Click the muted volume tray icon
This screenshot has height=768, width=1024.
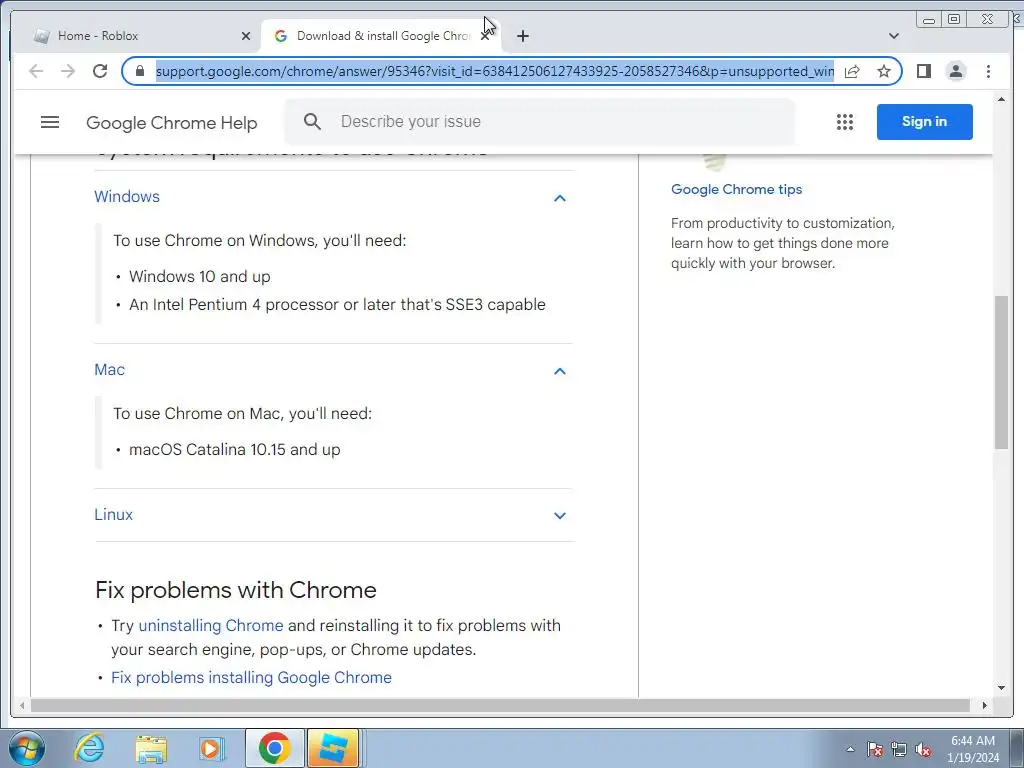coord(923,749)
